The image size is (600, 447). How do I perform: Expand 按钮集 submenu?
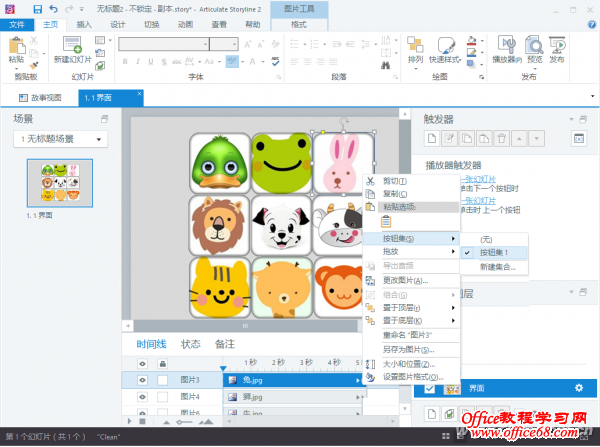(411, 239)
